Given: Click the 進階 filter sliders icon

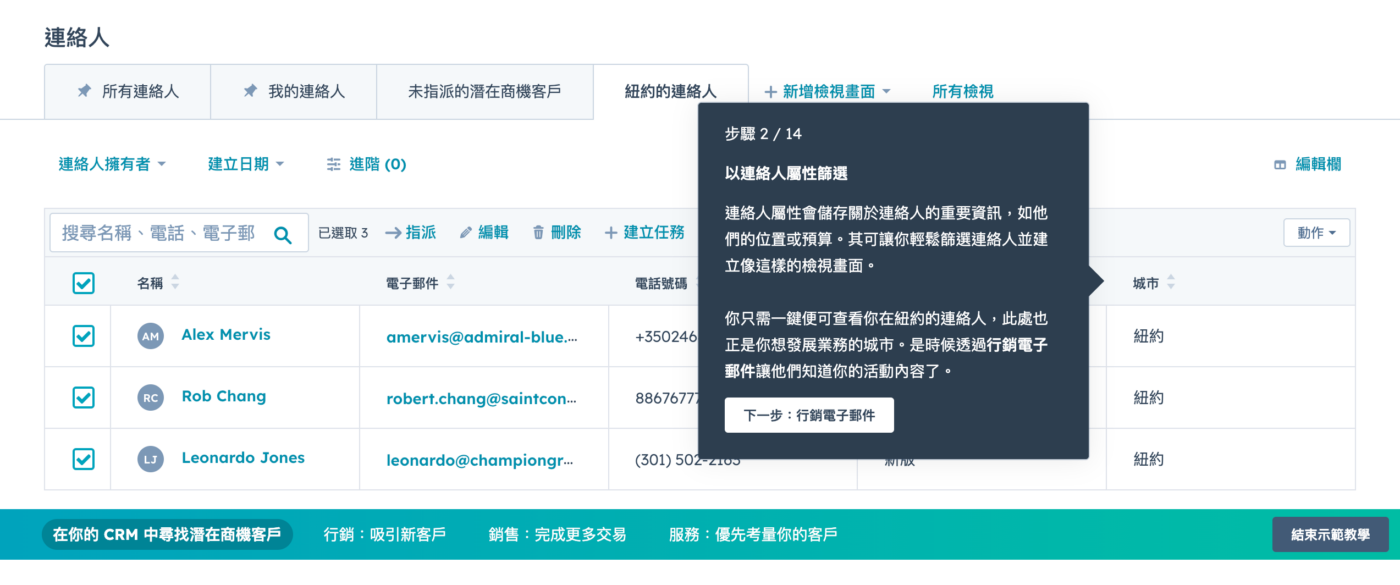Looking at the screenshot, I should pyautogui.click(x=334, y=164).
